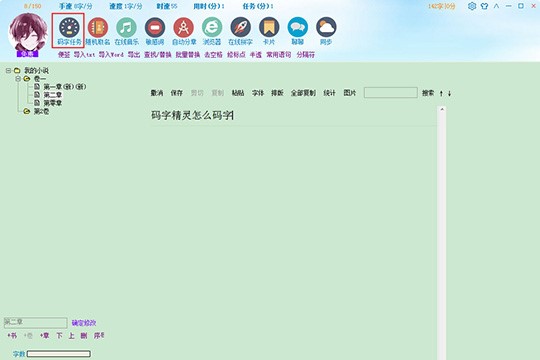Open the 卡片 bookmark icon

click(269, 28)
